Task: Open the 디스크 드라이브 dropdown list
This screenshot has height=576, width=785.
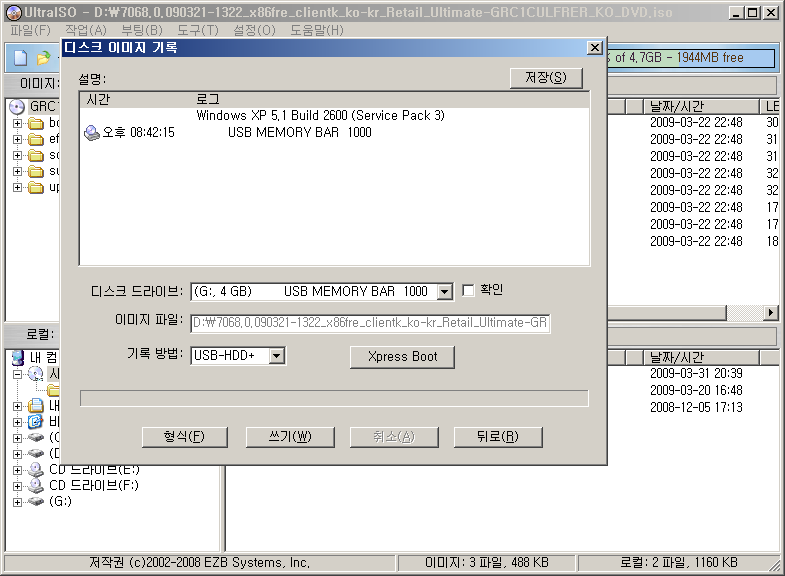Action: (445, 292)
